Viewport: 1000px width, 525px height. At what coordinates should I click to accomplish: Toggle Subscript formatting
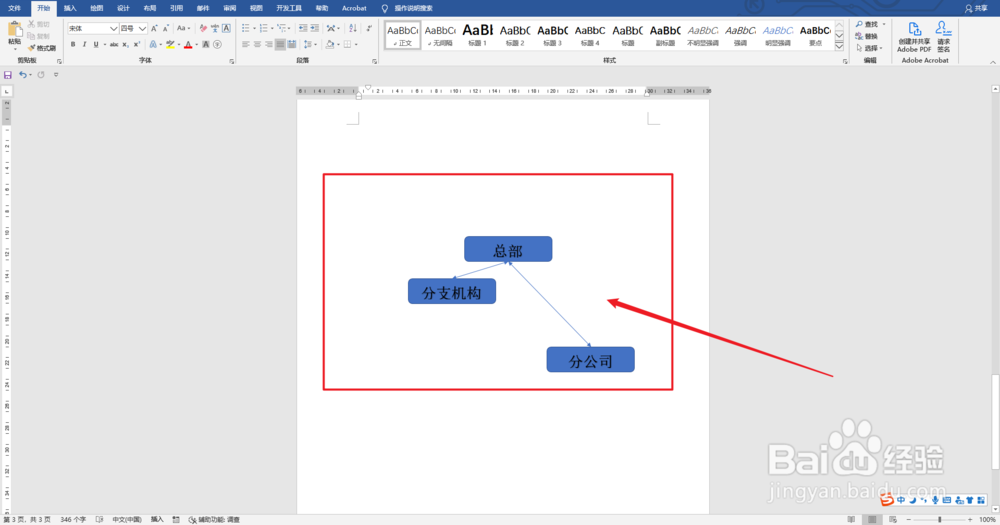click(x=125, y=45)
